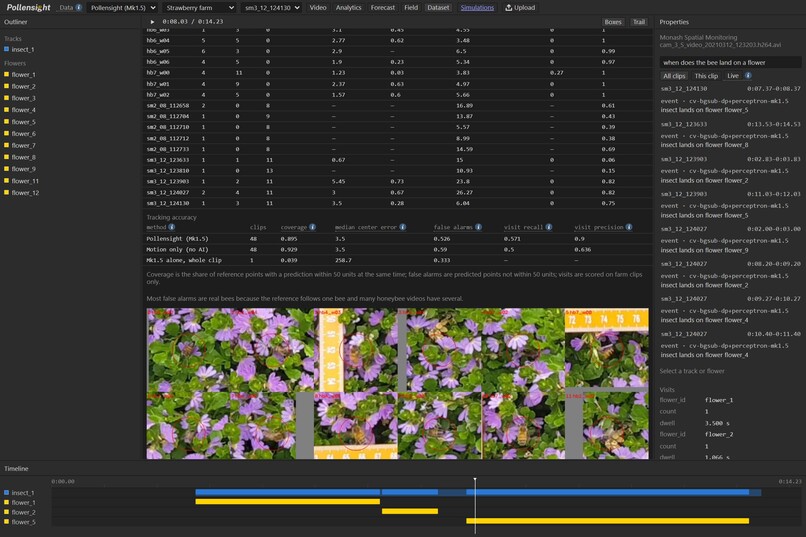Image resolution: width=806 pixels, height=537 pixels.
Task: Click the info icon beside false alarms
Action: point(479,227)
